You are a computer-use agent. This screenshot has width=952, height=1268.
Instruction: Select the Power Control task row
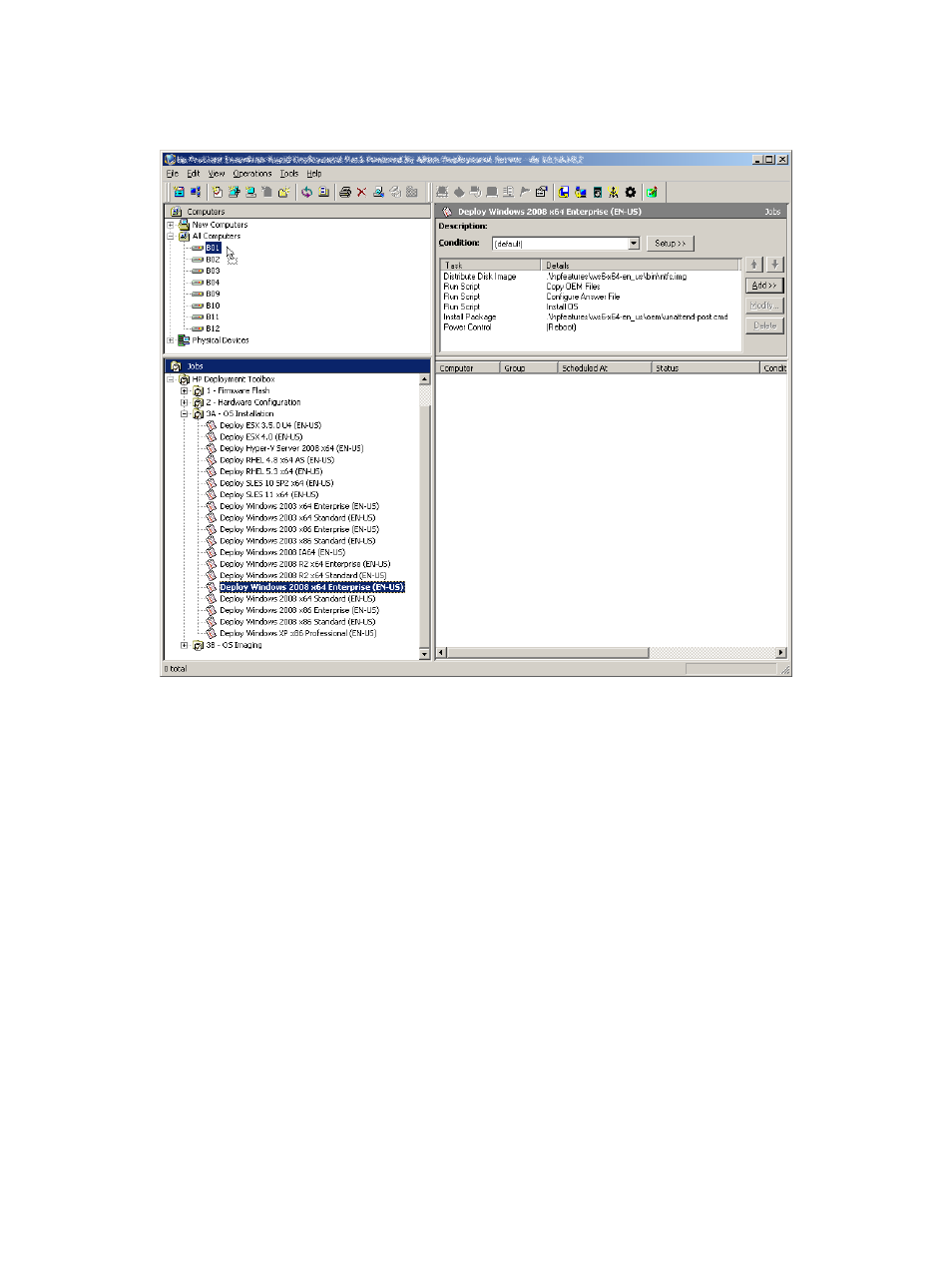pyautogui.click(x=590, y=327)
